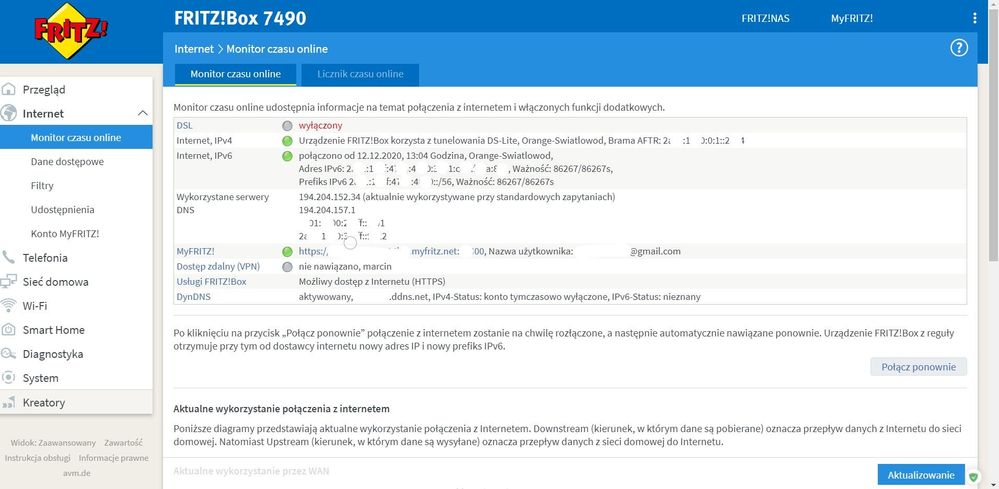
Task: Click the Zawartość footer link
Action: [x=123, y=443]
